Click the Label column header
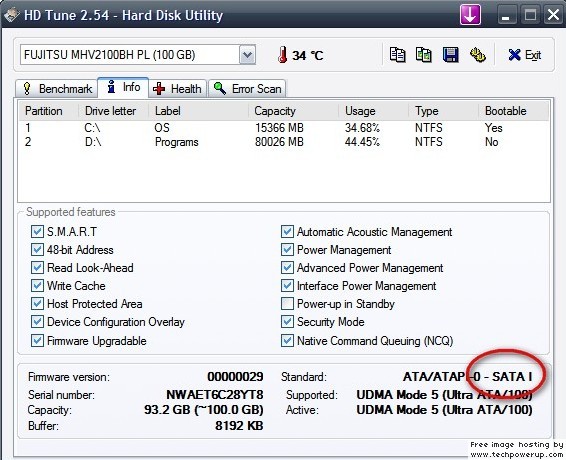The image size is (566, 460). tap(199, 111)
